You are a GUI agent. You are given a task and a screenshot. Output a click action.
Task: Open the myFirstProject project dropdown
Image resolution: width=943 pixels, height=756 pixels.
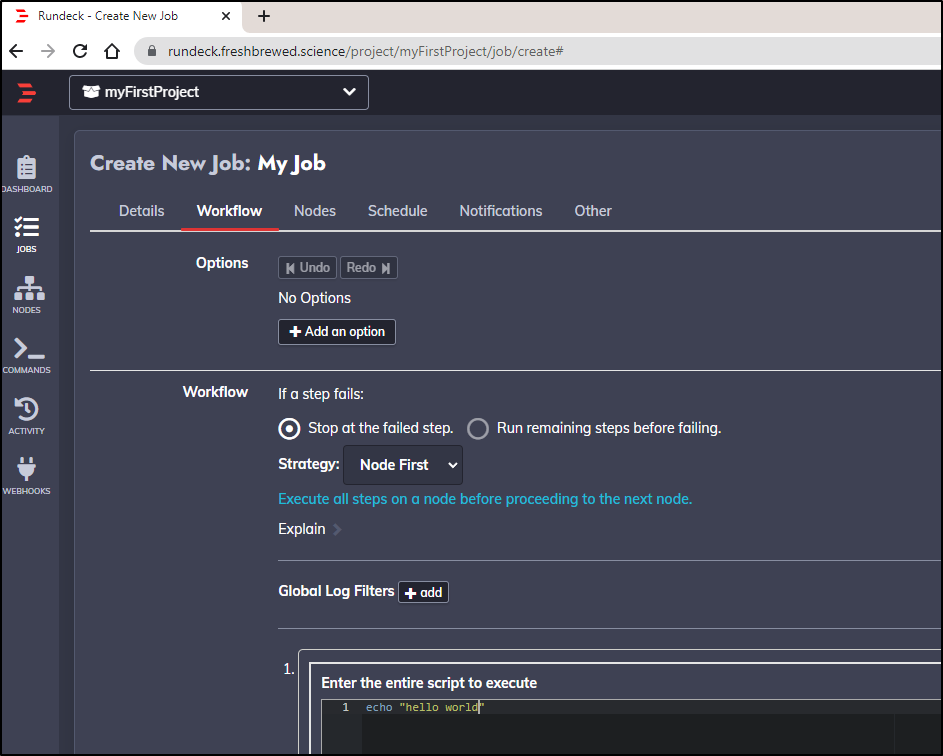[x=219, y=93]
